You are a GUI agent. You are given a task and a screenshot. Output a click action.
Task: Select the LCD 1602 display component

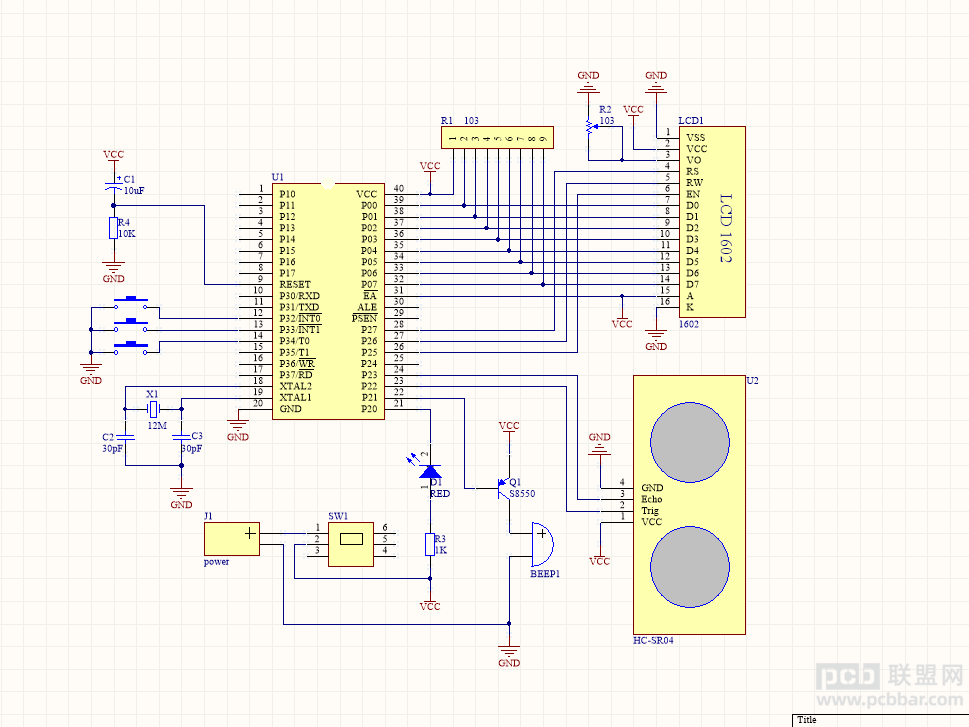[x=712, y=222]
